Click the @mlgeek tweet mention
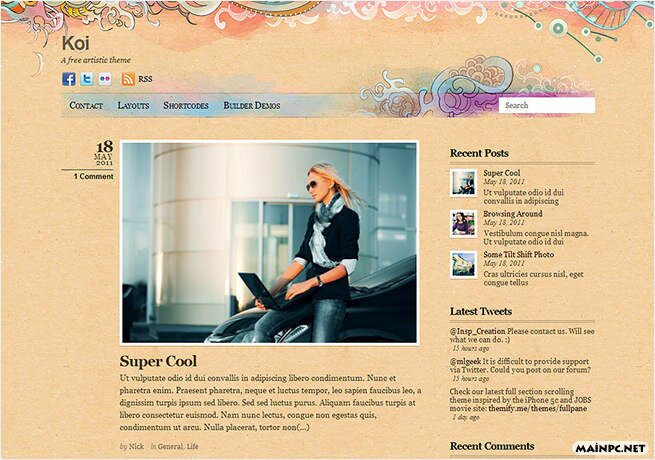 click(465, 361)
